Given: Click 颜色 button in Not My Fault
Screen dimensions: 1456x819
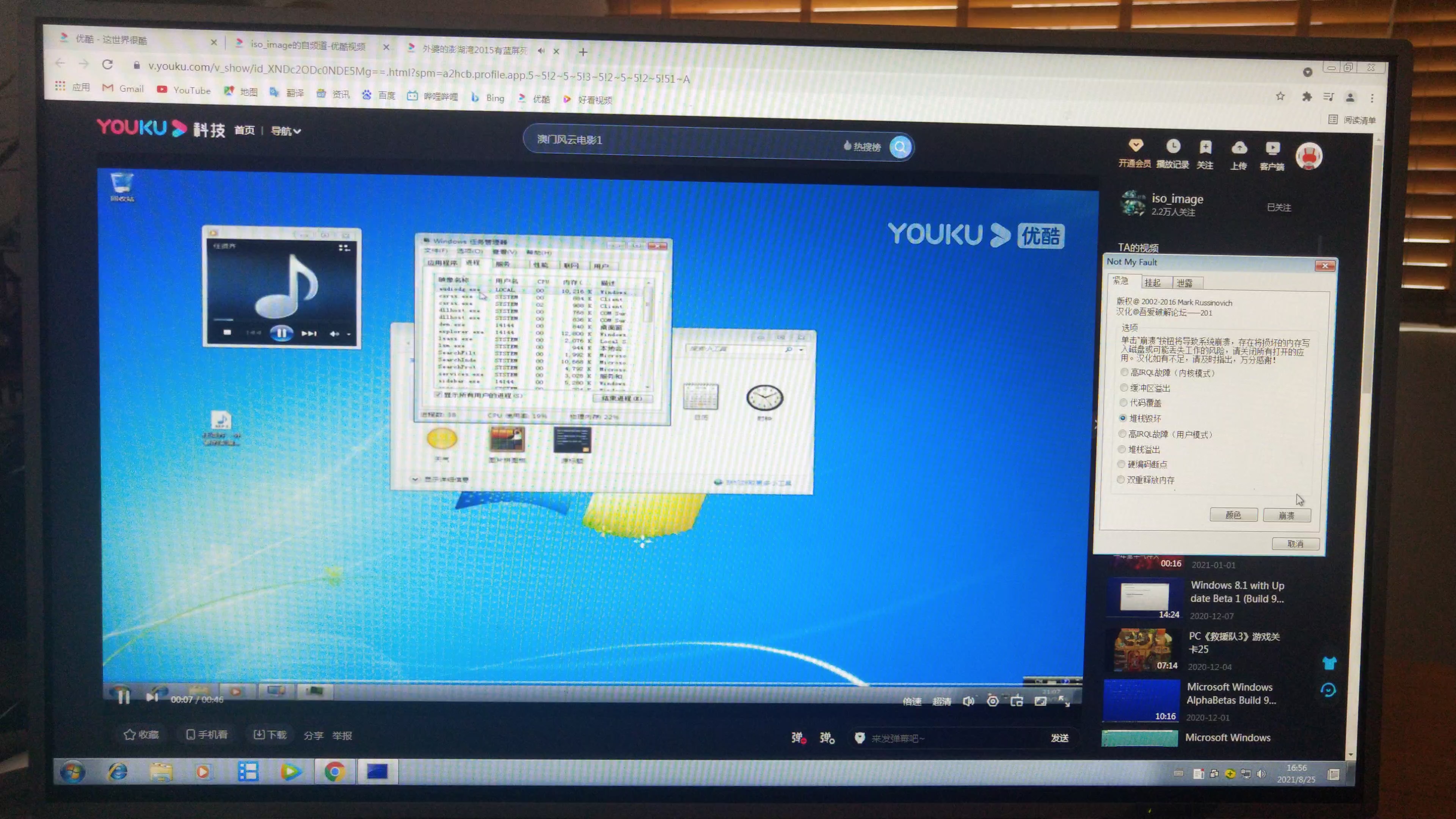Looking at the screenshot, I should click(1233, 515).
